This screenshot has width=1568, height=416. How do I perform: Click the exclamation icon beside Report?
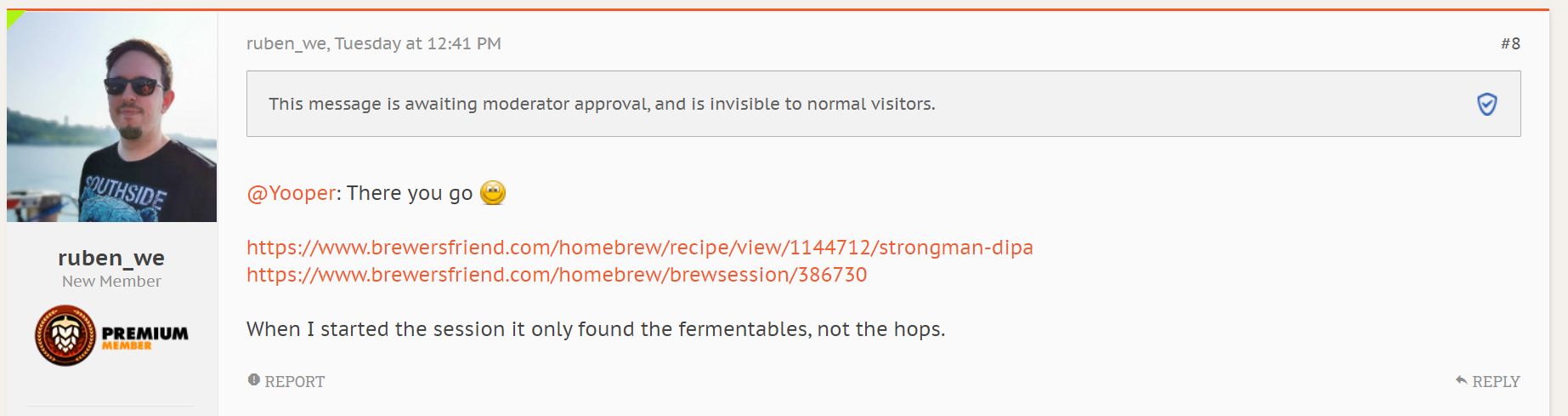pyautogui.click(x=253, y=380)
